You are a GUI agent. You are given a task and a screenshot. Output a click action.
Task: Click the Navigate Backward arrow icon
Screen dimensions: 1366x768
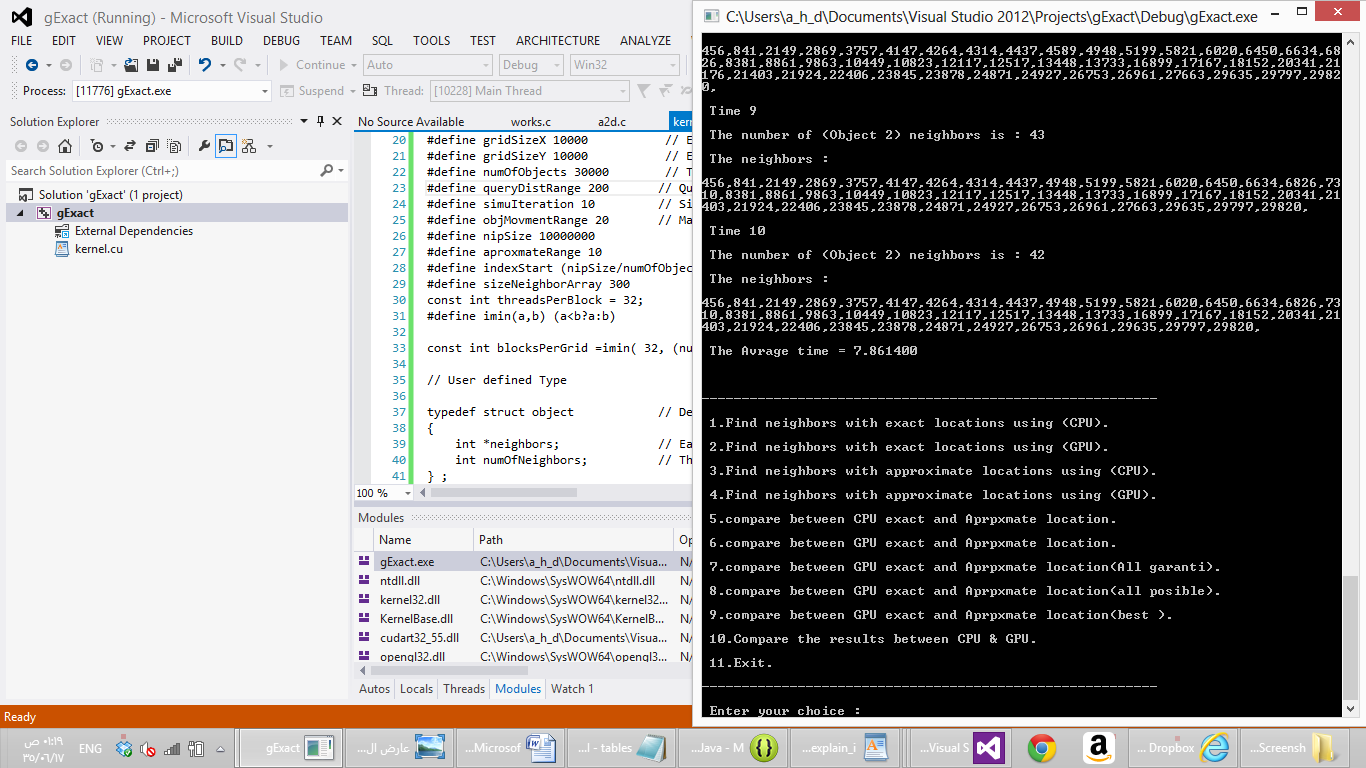tap(31, 65)
